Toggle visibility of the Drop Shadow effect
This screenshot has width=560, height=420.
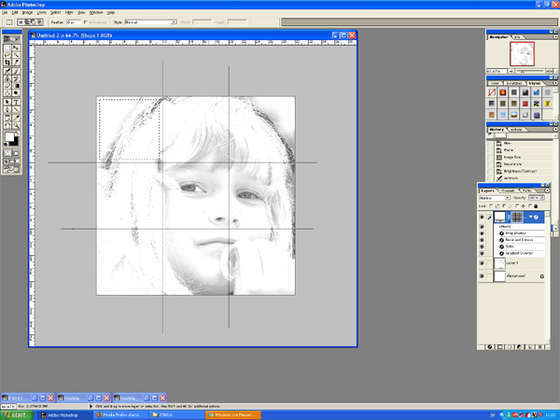[482, 233]
